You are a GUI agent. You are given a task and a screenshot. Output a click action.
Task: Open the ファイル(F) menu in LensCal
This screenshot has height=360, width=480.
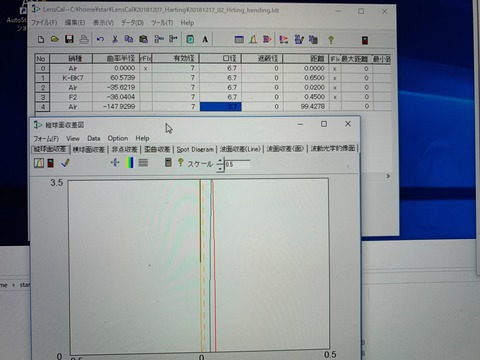44,23
